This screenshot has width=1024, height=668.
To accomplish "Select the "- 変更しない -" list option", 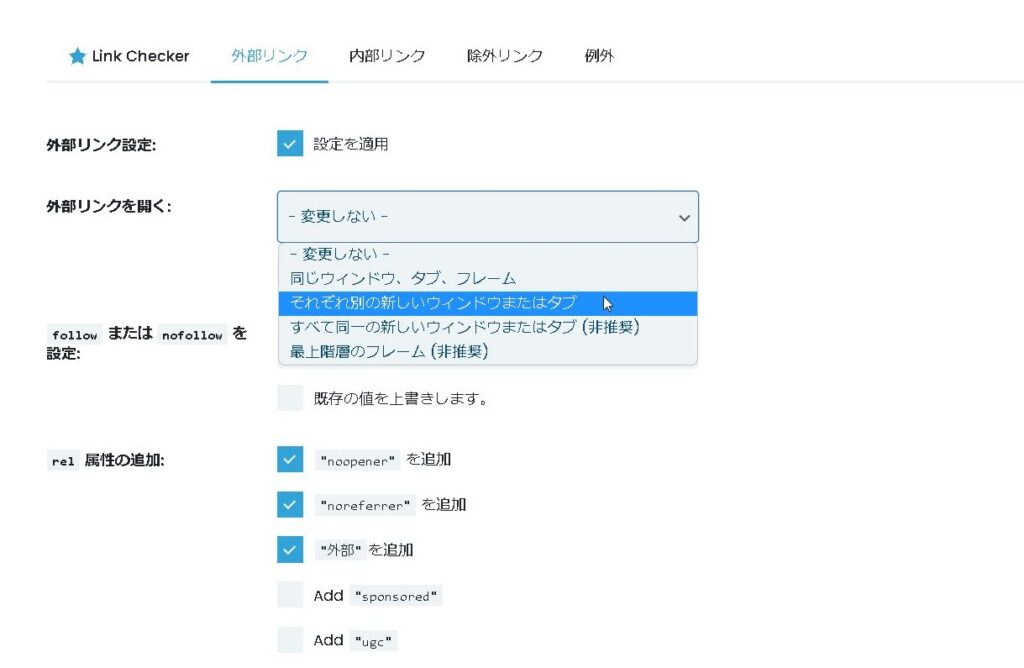I will click(x=339, y=255).
